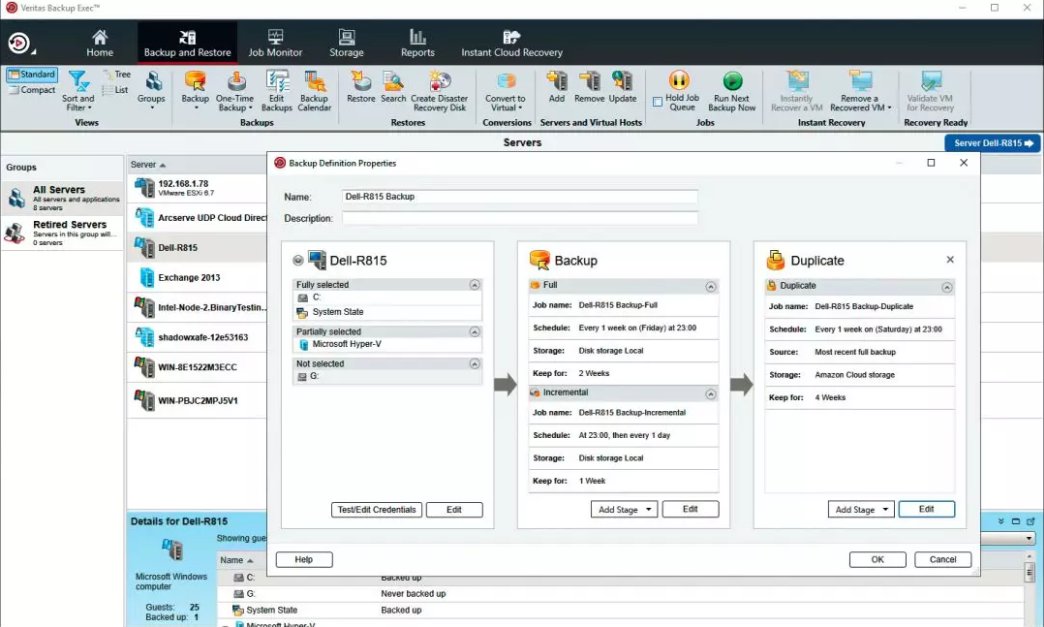Click the Update servers icon

click(x=622, y=82)
